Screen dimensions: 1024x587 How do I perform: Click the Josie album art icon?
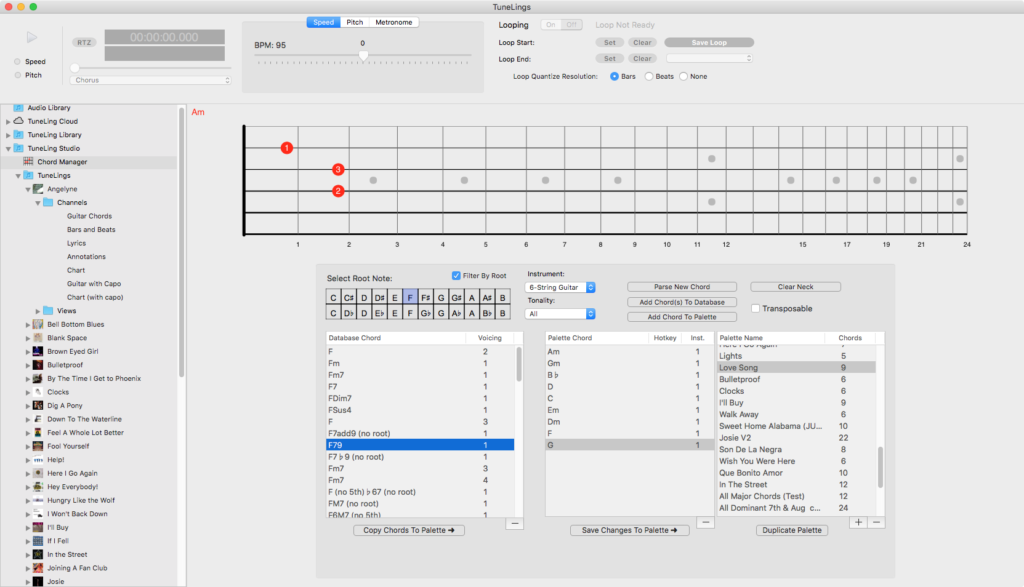pos(38,581)
